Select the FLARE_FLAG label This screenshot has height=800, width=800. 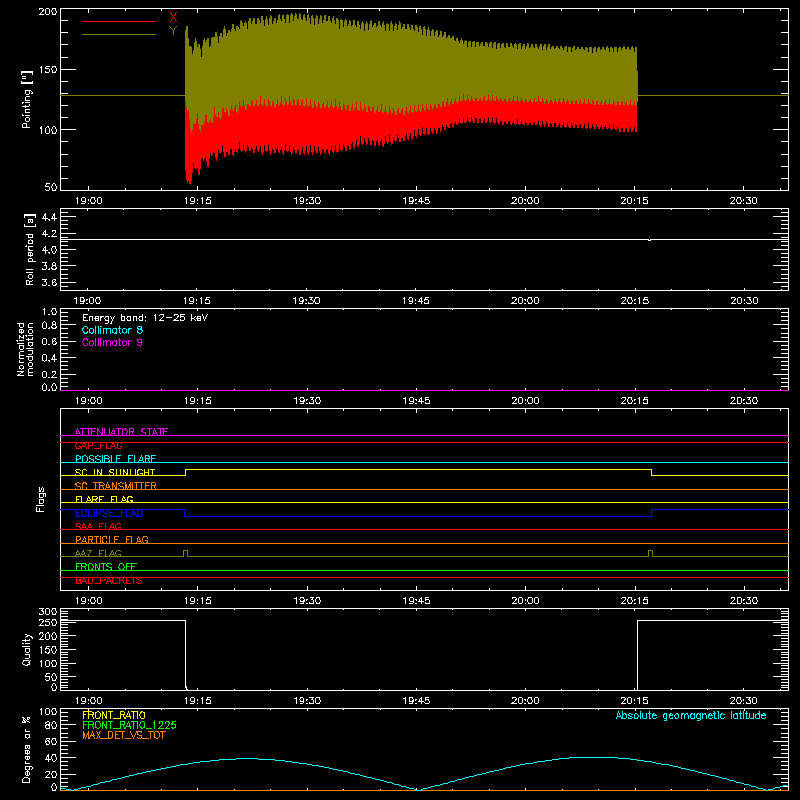pyautogui.click(x=104, y=499)
